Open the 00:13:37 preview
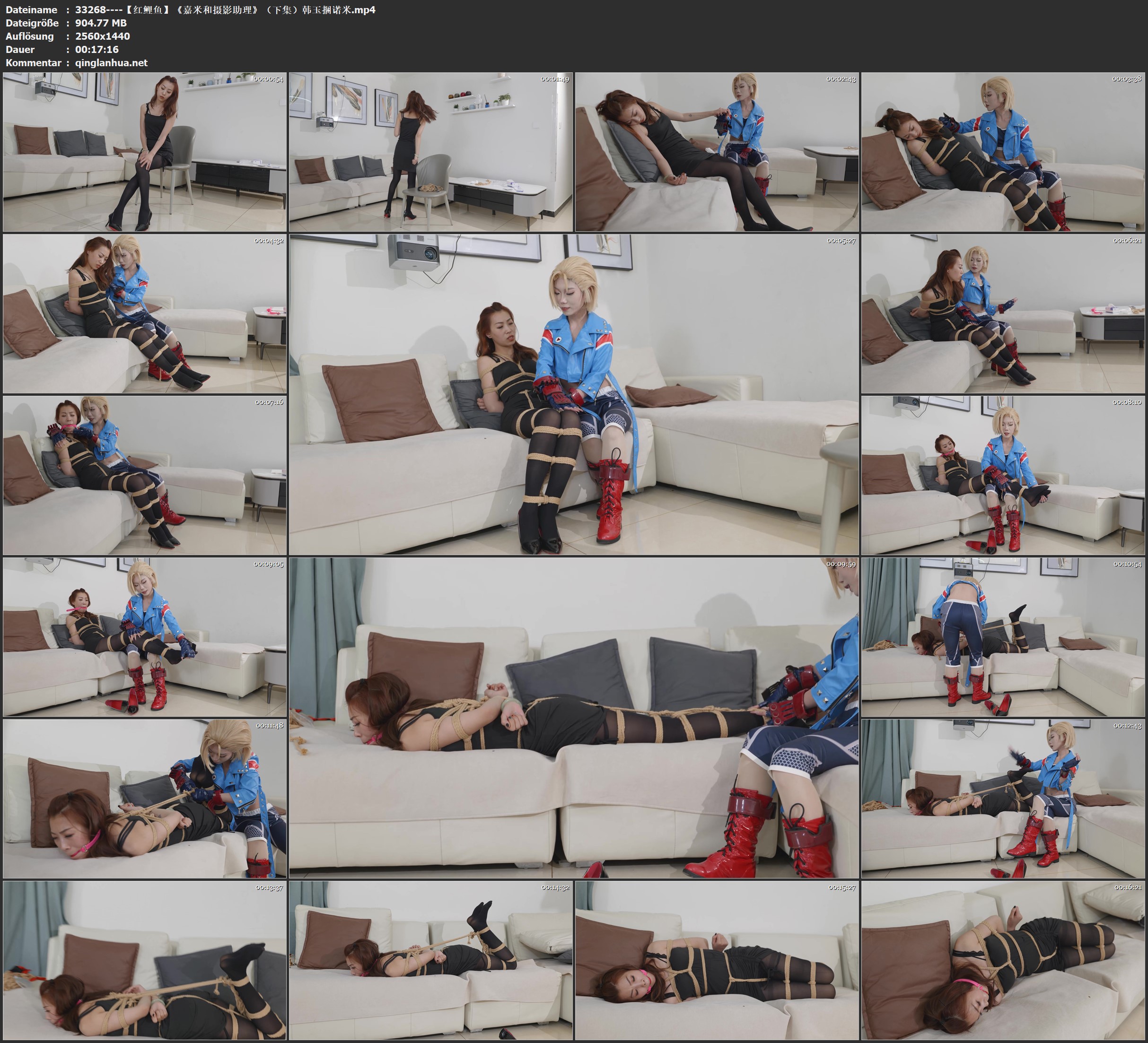 point(145,960)
